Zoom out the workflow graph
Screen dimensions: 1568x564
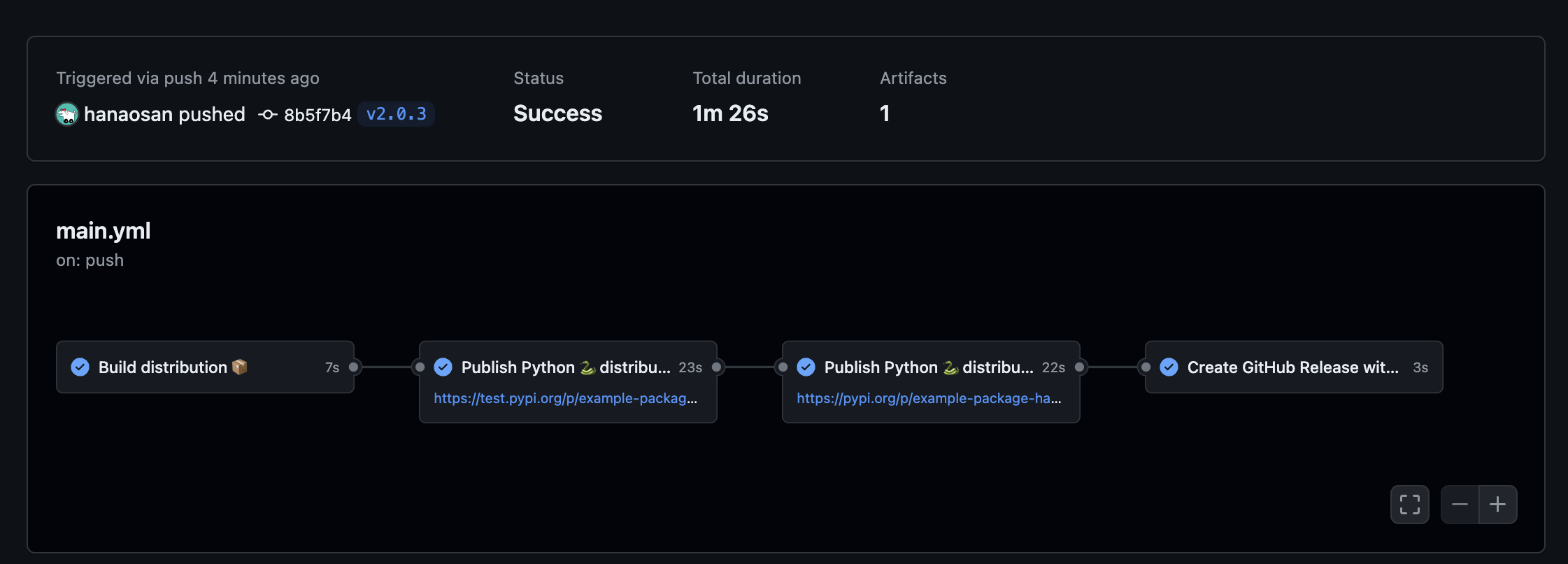1460,505
